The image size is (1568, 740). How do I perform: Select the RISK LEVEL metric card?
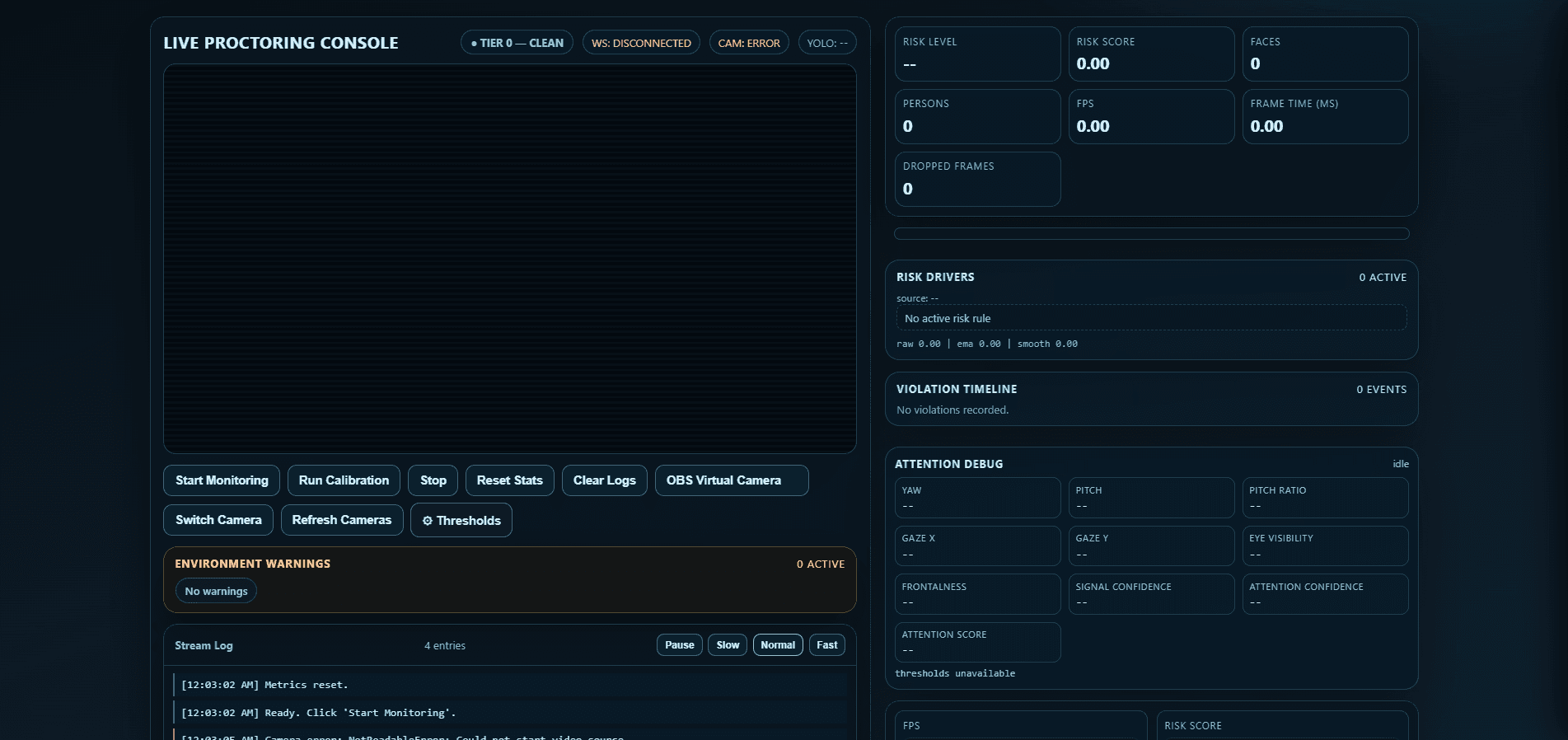point(978,54)
